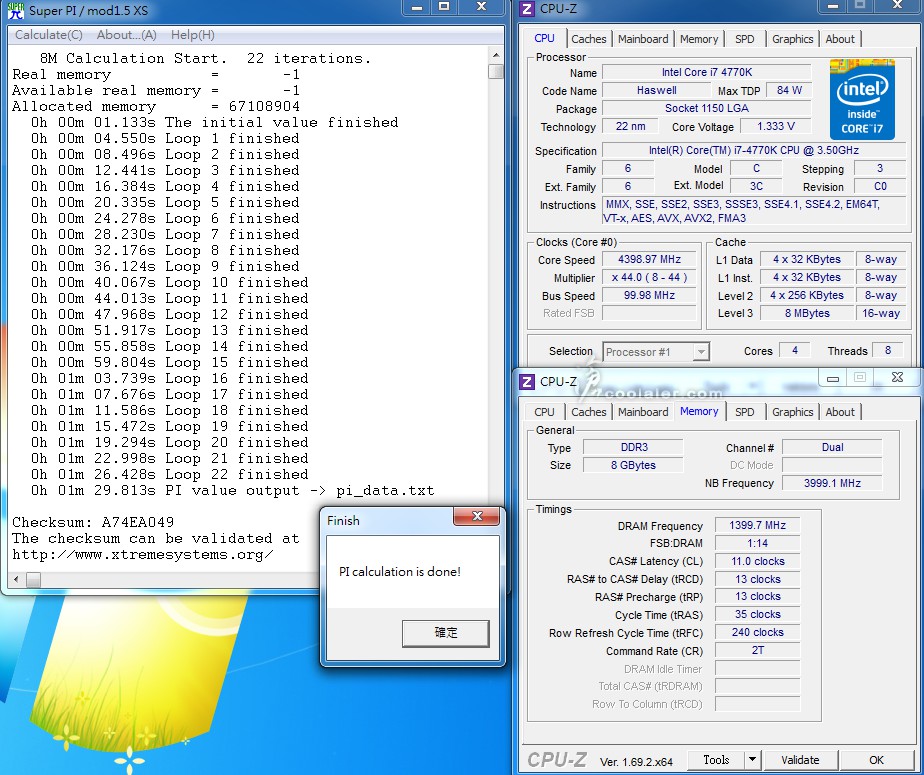This screenshot has width=924, height=775.
Task: Close the lower CPU-Z Memory window
Action: click(x=897, y=378)
